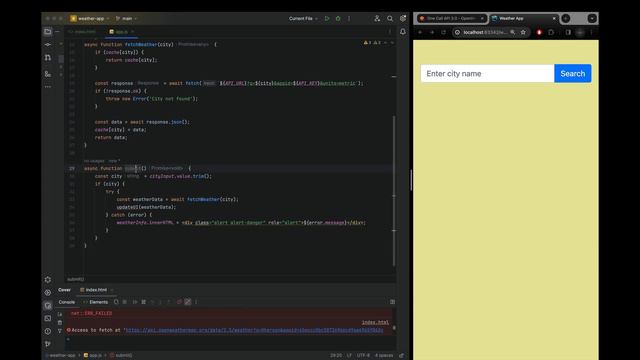Image resolution: width=640 pixels, height=360 pixels.
Task: Click the browser reload button
Action: [x=443, y=32]
